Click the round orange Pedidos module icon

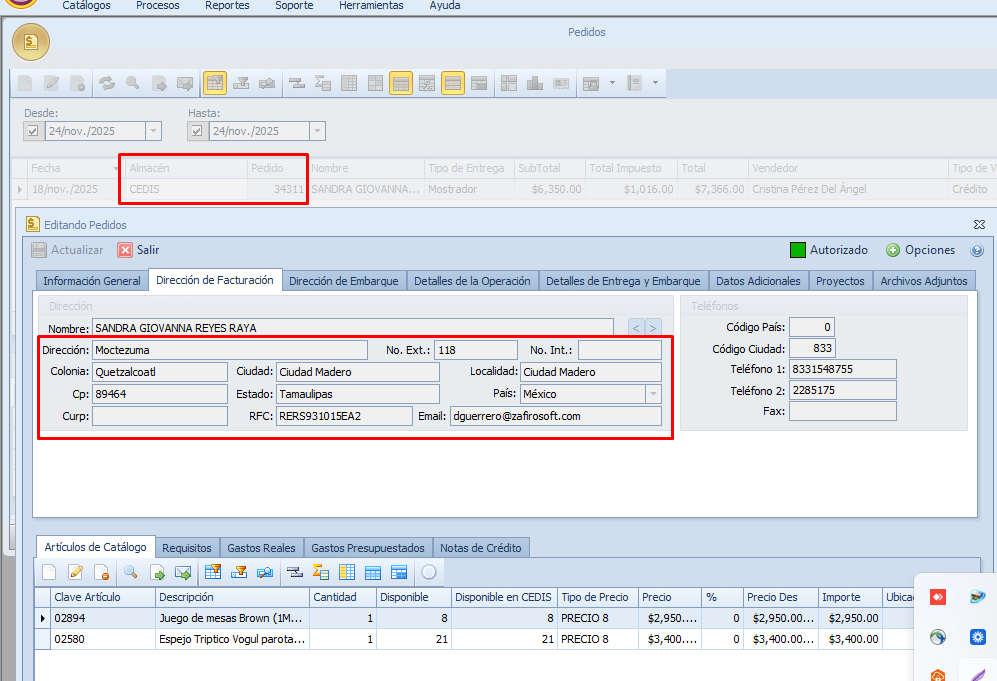(31, 42)
